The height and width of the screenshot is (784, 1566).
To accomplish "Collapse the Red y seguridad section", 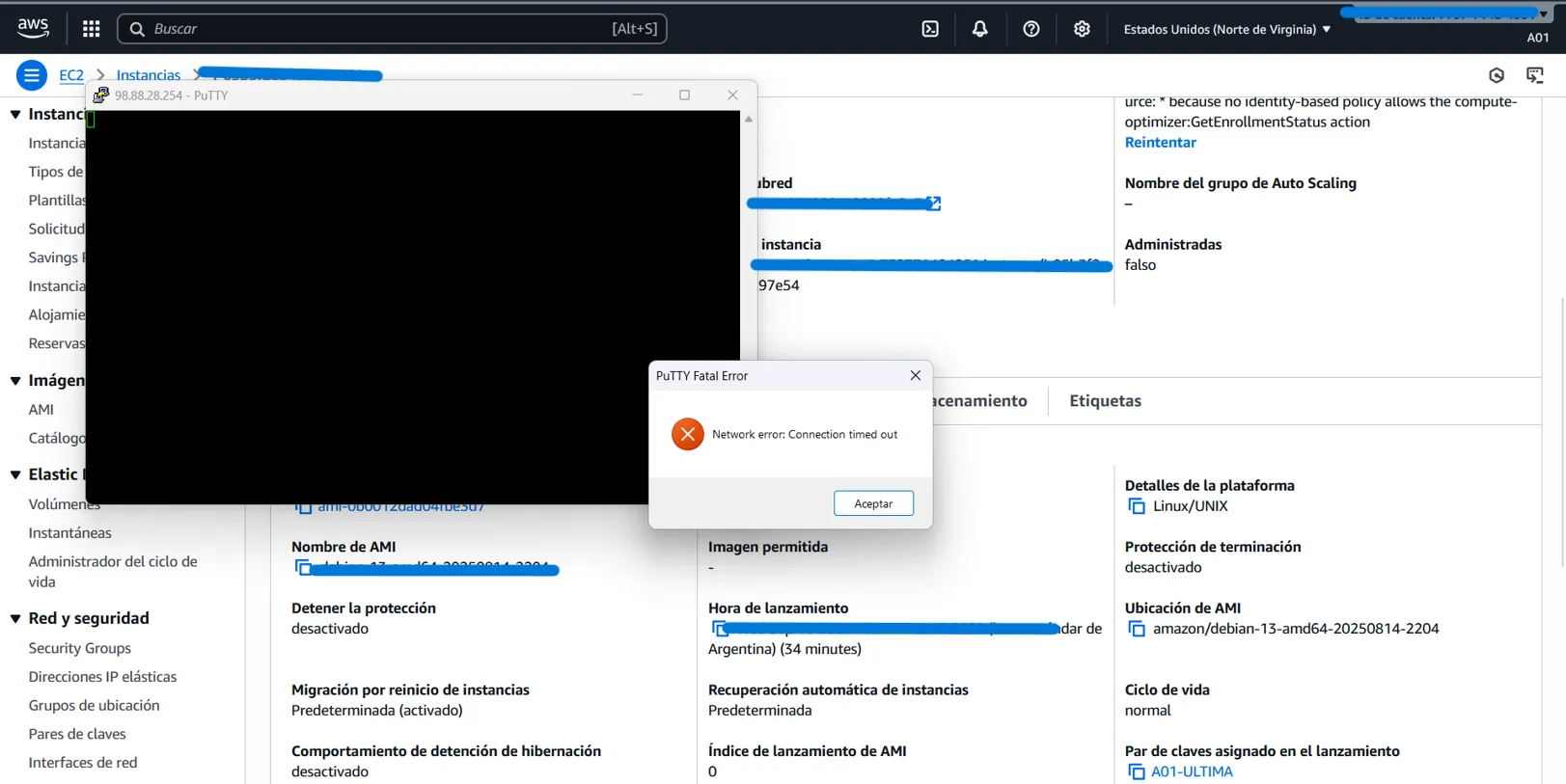I will (x=15, y=618).
